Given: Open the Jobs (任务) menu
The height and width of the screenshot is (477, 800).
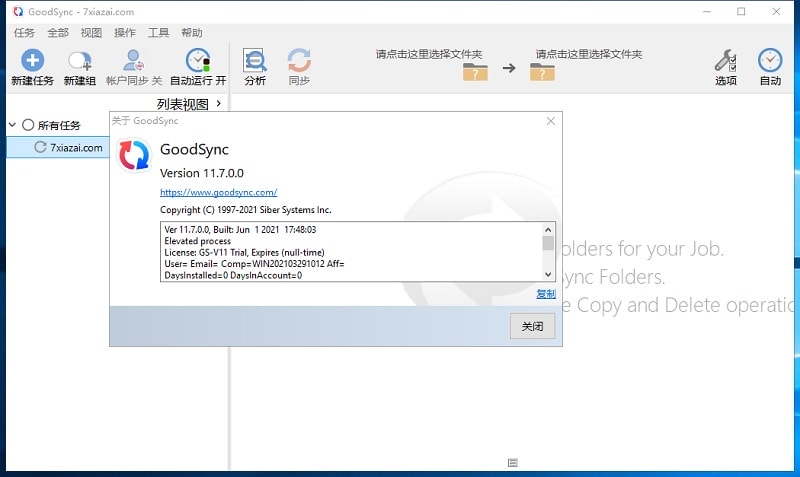Looking at the screenshot, I should coord(24,32).
